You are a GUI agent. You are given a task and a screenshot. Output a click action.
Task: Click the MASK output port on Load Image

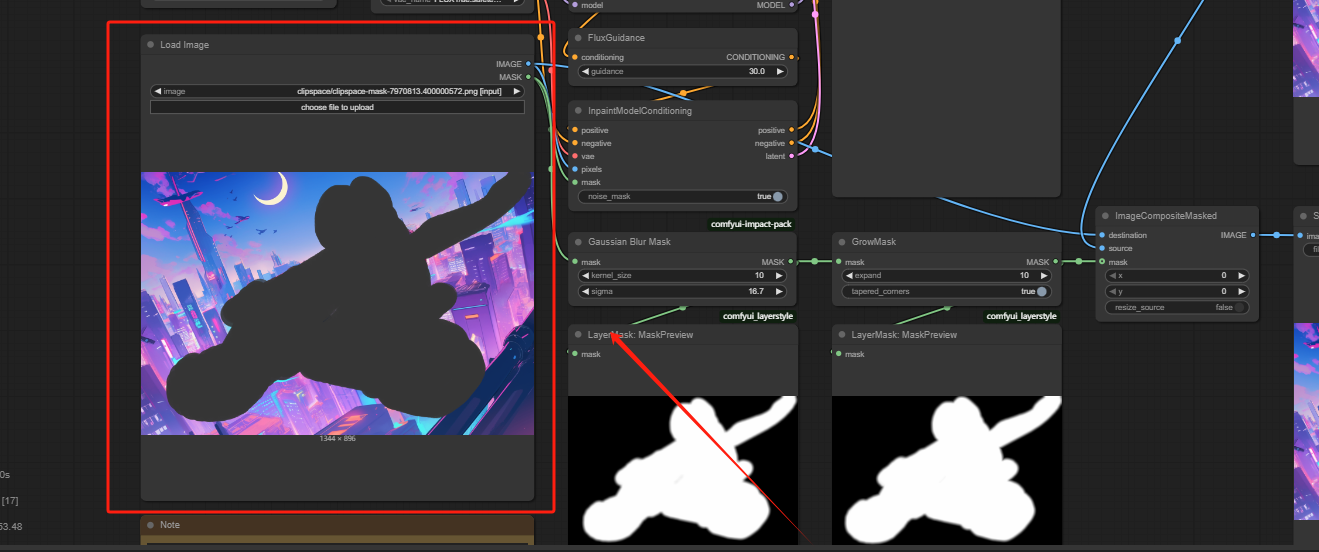pyautogui.click(x=529, y=77)
